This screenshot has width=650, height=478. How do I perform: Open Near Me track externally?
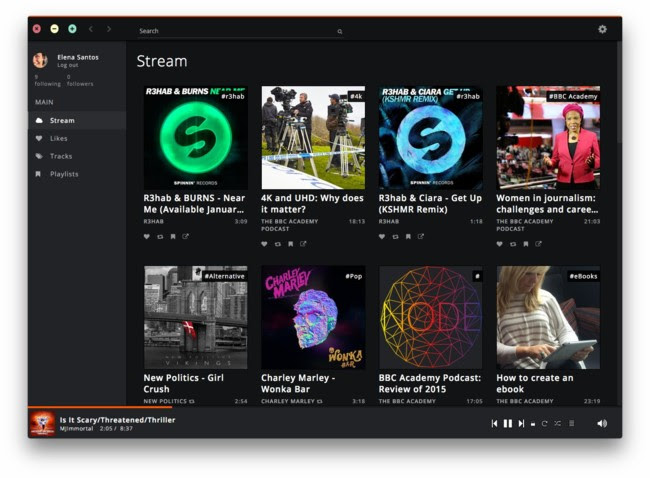(x=185, y=236)
